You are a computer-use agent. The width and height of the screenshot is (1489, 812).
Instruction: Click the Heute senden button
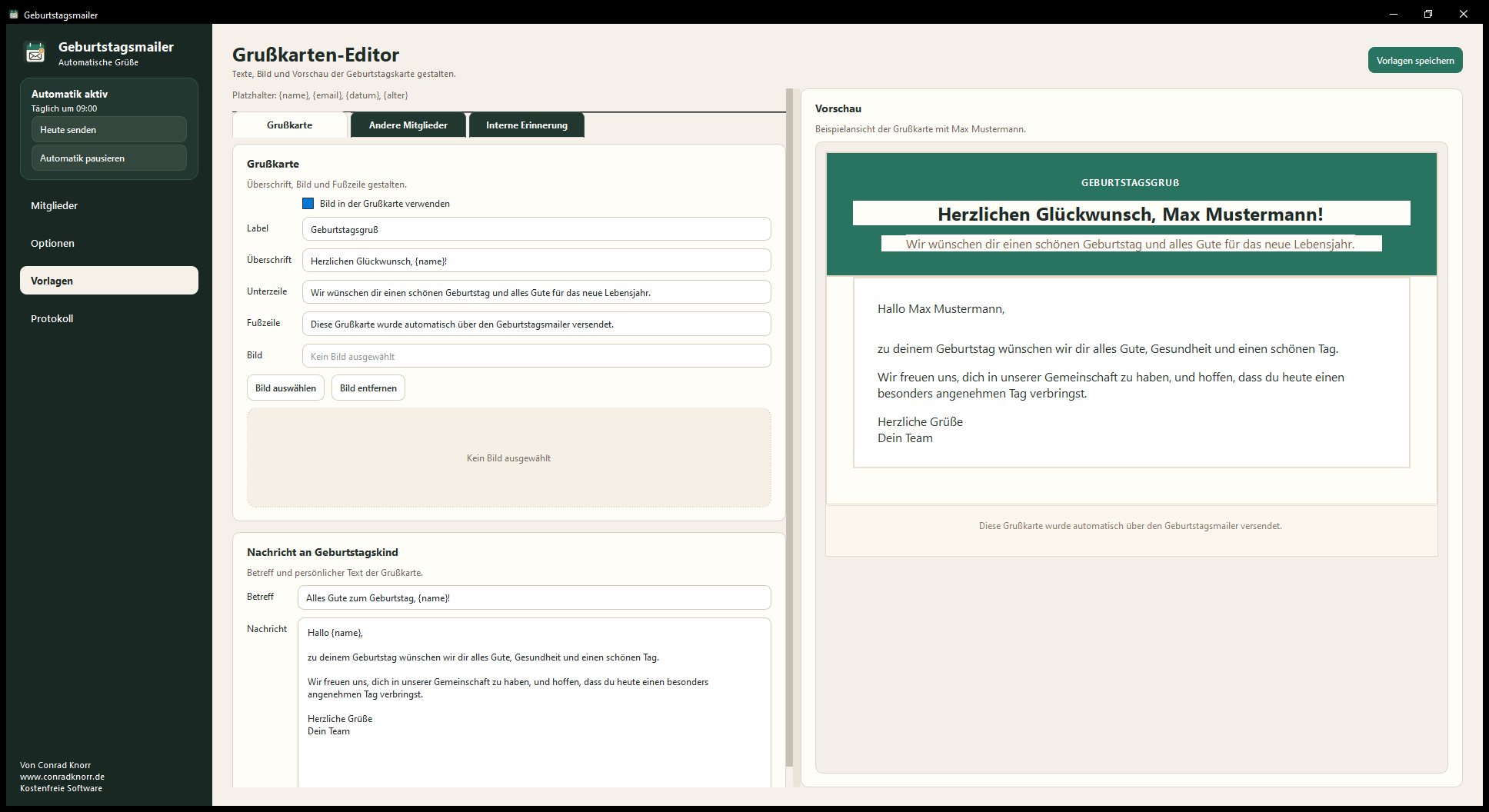pos(109,129)
